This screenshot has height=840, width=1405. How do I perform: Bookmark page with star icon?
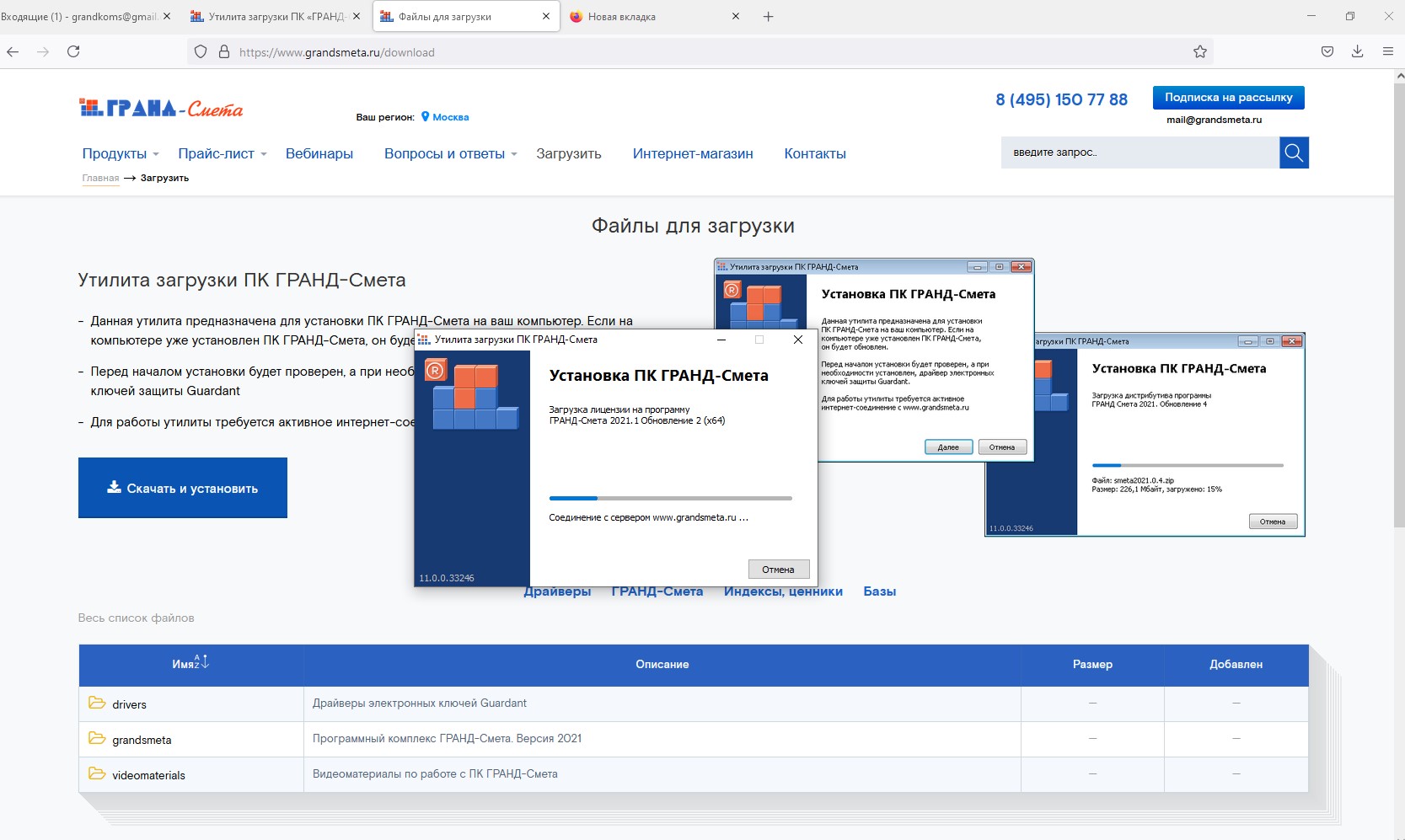(1199, 52)
